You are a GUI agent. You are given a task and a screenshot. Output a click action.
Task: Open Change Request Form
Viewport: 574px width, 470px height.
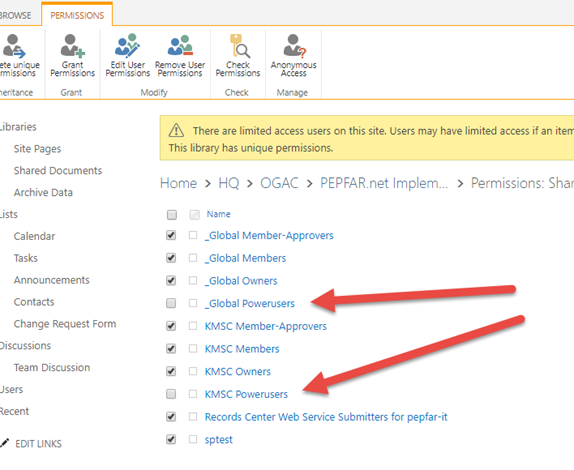point(65,324)
